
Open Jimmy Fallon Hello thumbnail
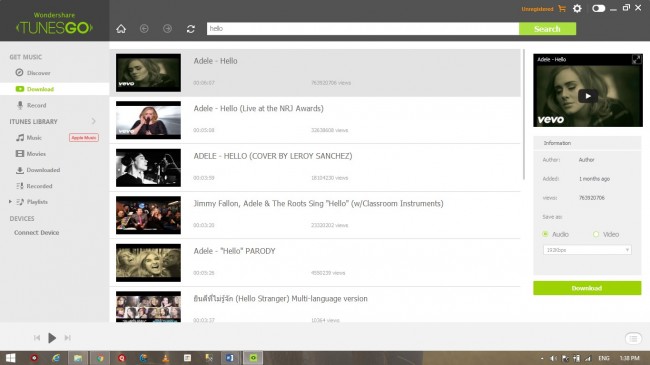click(148, 215)
